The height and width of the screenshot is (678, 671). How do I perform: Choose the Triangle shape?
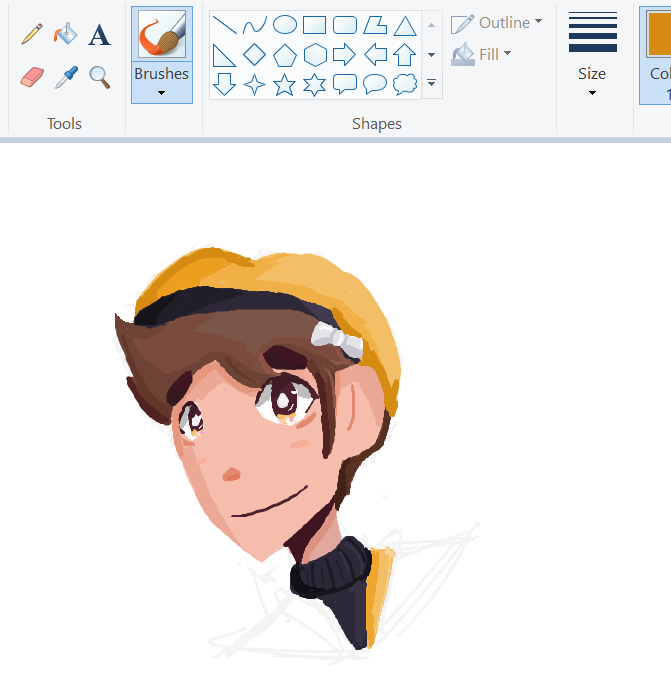pos(405,26)
